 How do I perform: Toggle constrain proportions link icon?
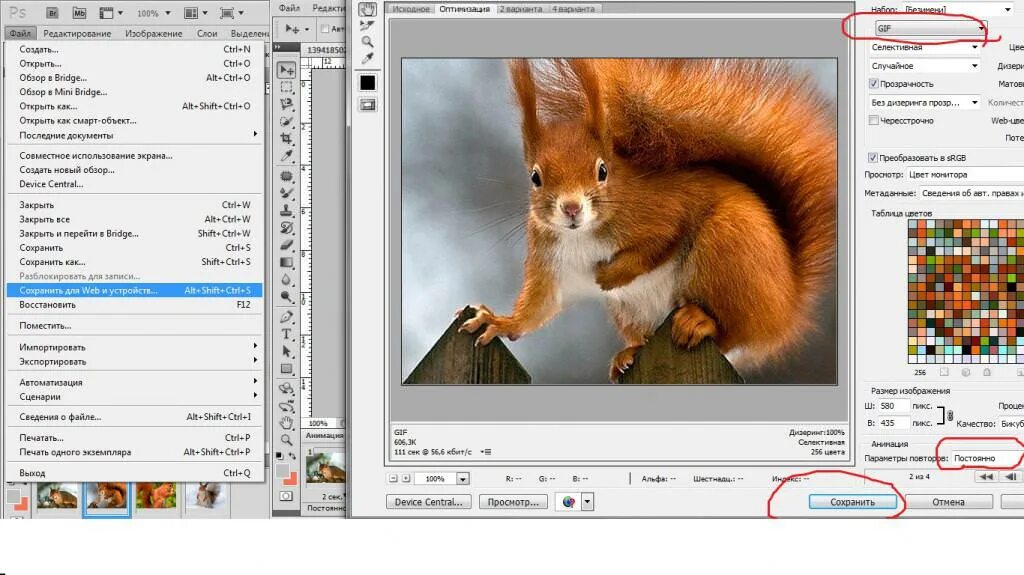950,416
